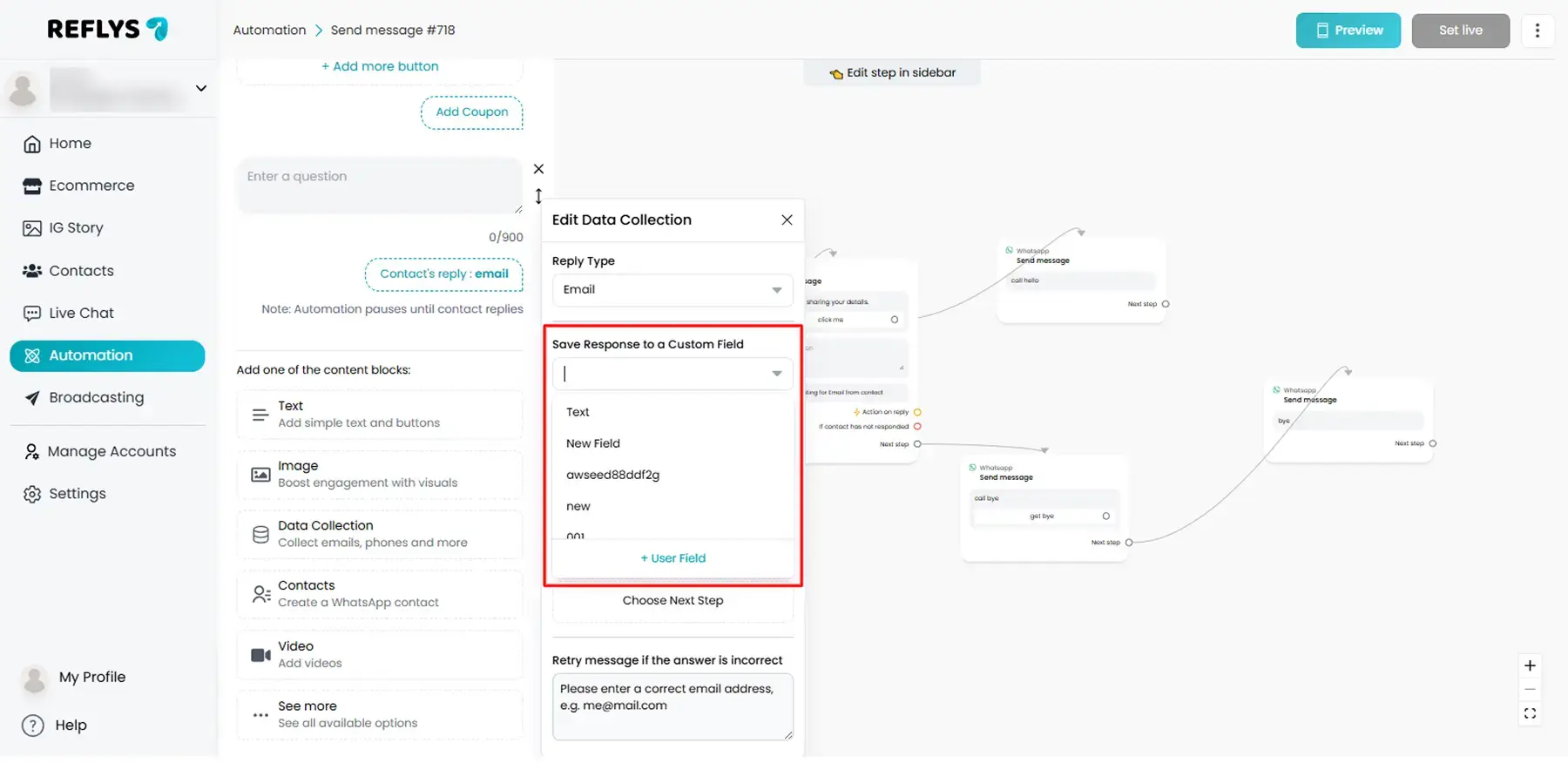Toggle the custom field dropdown arrow
The height and width of the screenshot is (763, 1568).
tap(776, 375)
